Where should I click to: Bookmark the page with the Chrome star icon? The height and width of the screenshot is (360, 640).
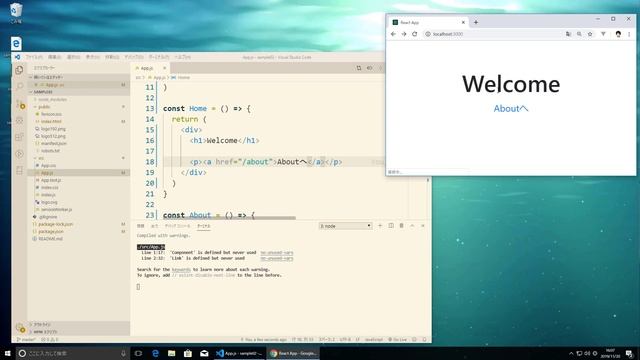click(x=590, y=34)
